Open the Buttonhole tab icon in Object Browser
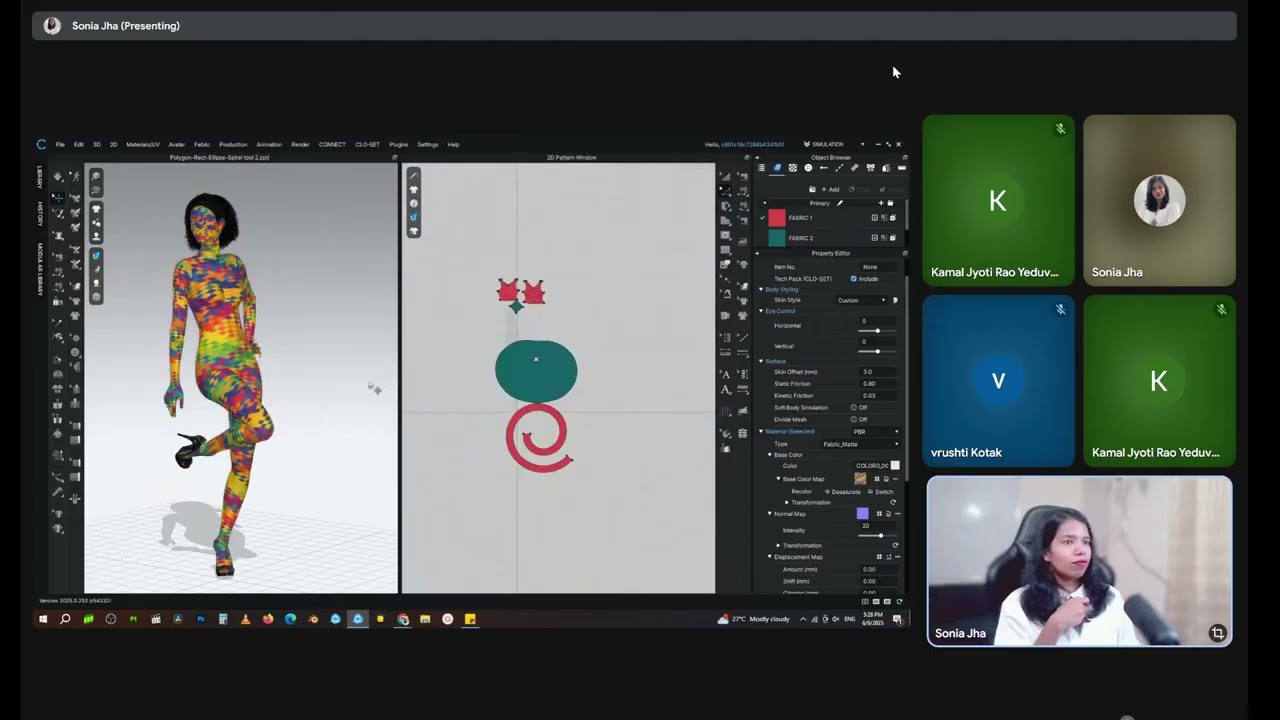The width and height of the screenshot is (1280, 720). 824,167
